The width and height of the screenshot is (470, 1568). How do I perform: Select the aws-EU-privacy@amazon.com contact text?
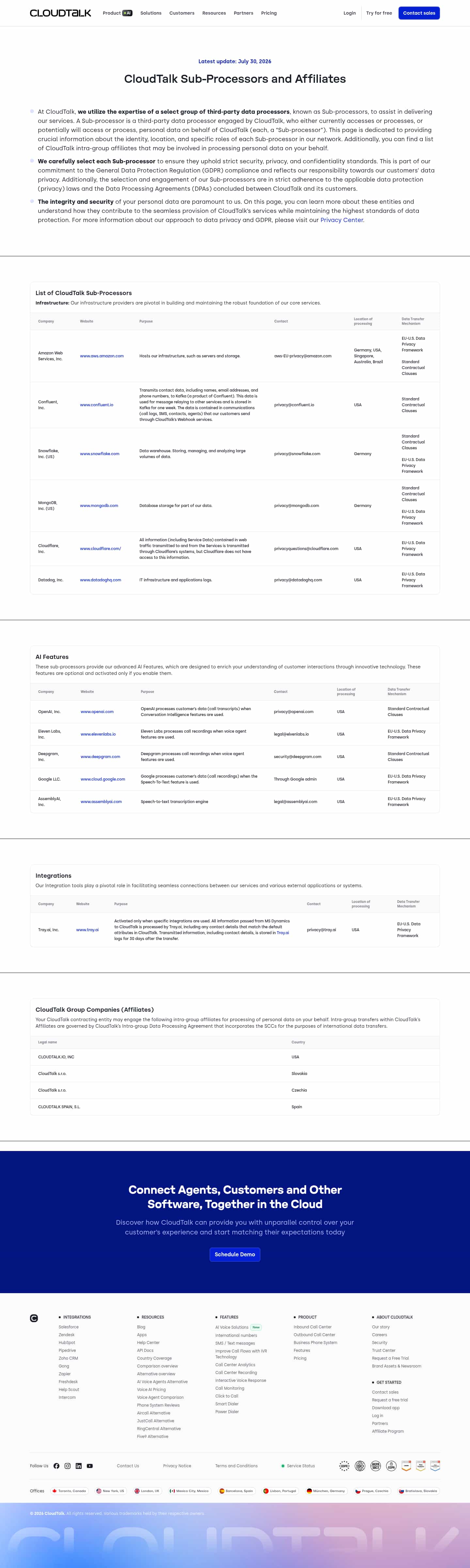coord(303,356)
